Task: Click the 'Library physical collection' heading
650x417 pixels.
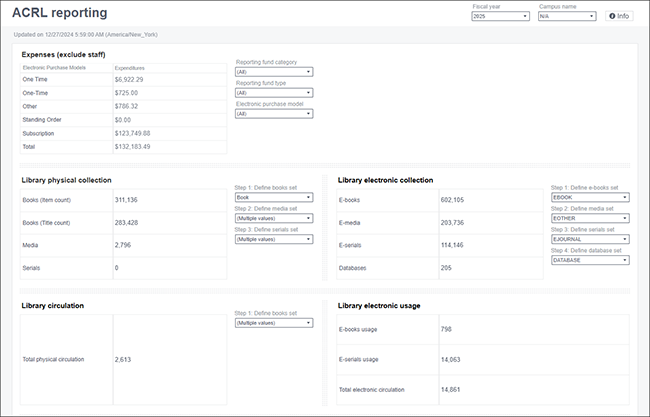Action: tap(66, 180)
